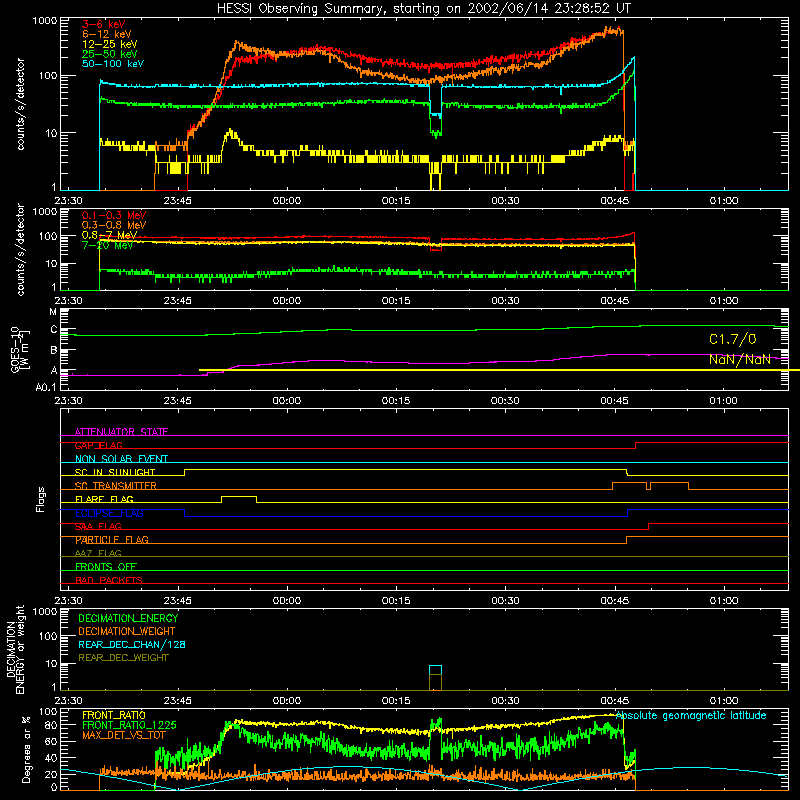Click the GOES-10 y-axis title
Viewport: 800px width, 800px height.
(x=20, y=349)
